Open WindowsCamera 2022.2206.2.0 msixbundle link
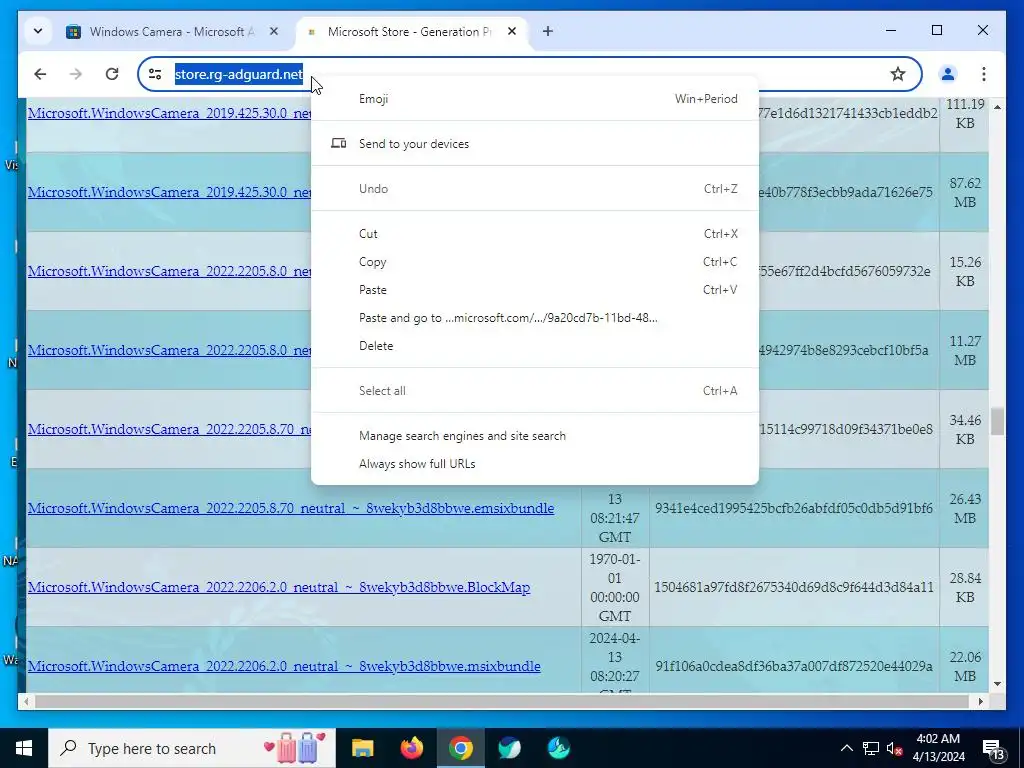 point(284,666)
